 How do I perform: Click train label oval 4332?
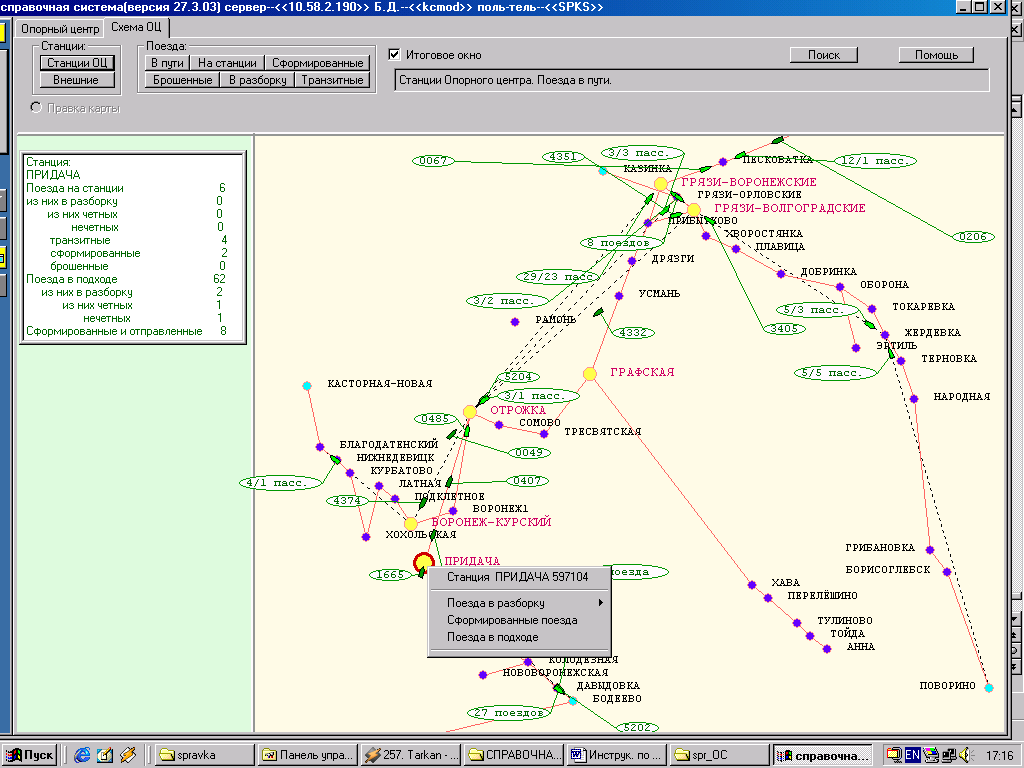click(x=633, y=332)
